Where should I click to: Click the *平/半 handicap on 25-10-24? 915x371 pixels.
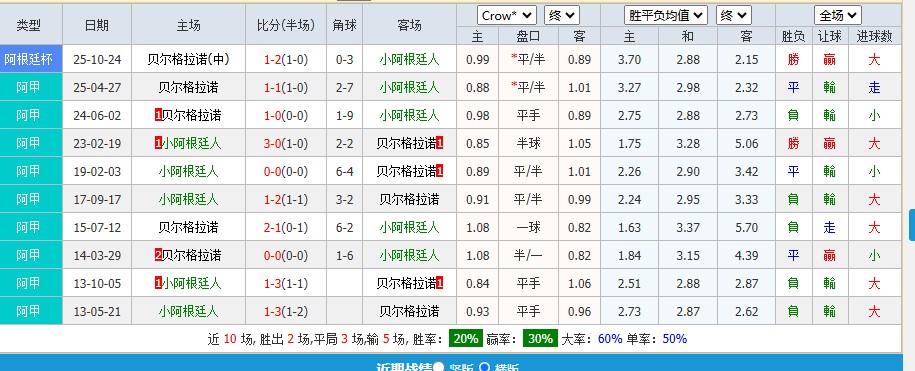(528, 60)
